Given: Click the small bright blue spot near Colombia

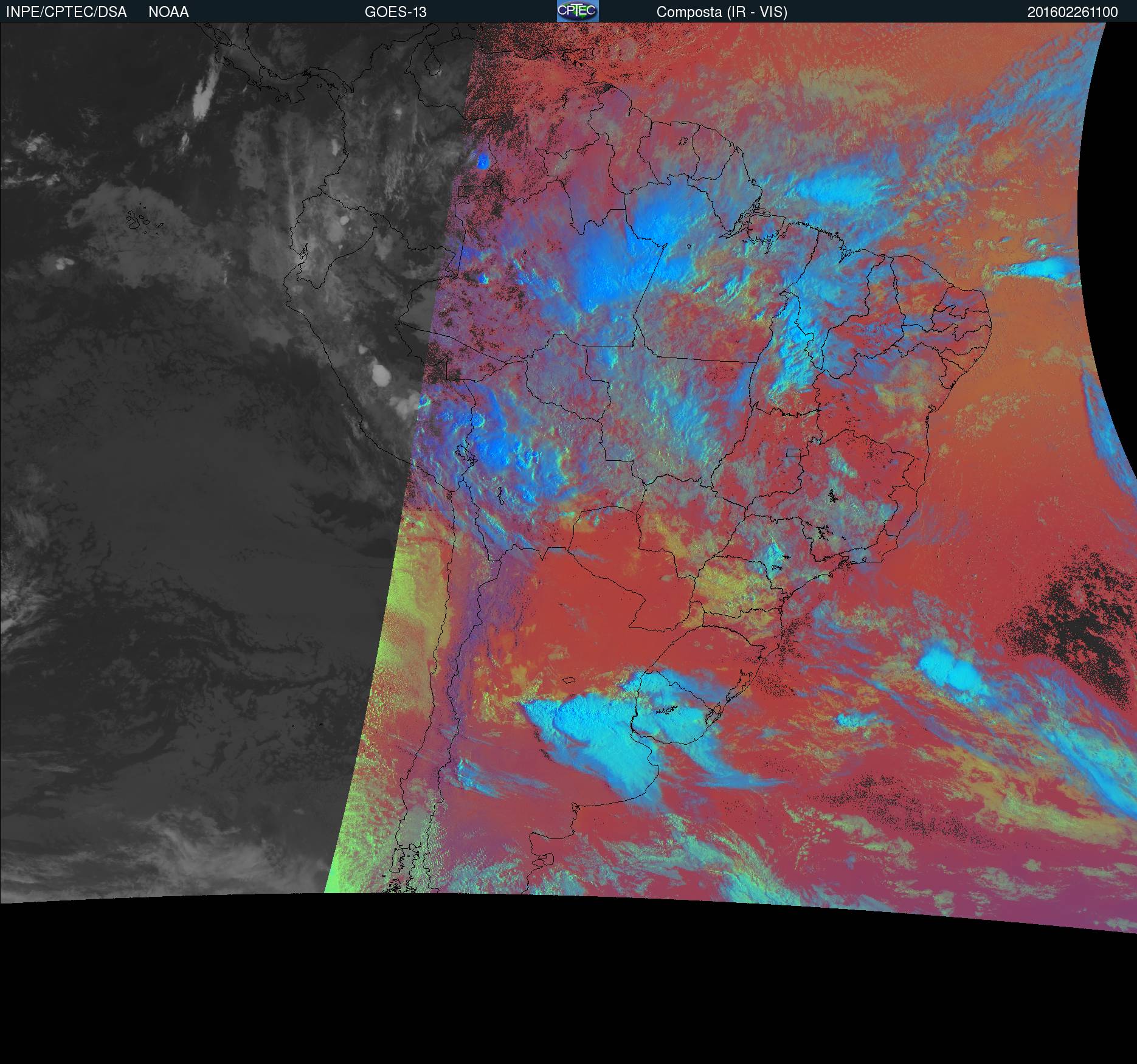Looking at the screenshot, I should [483, 161].
